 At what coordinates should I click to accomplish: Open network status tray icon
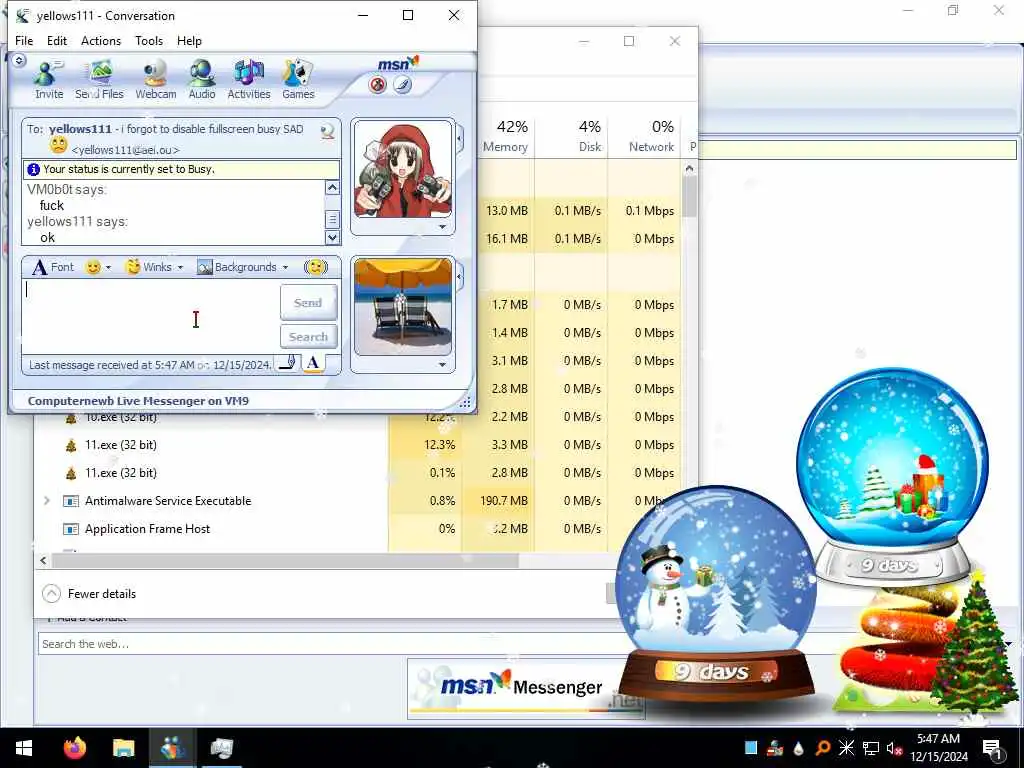click(871, 748)
